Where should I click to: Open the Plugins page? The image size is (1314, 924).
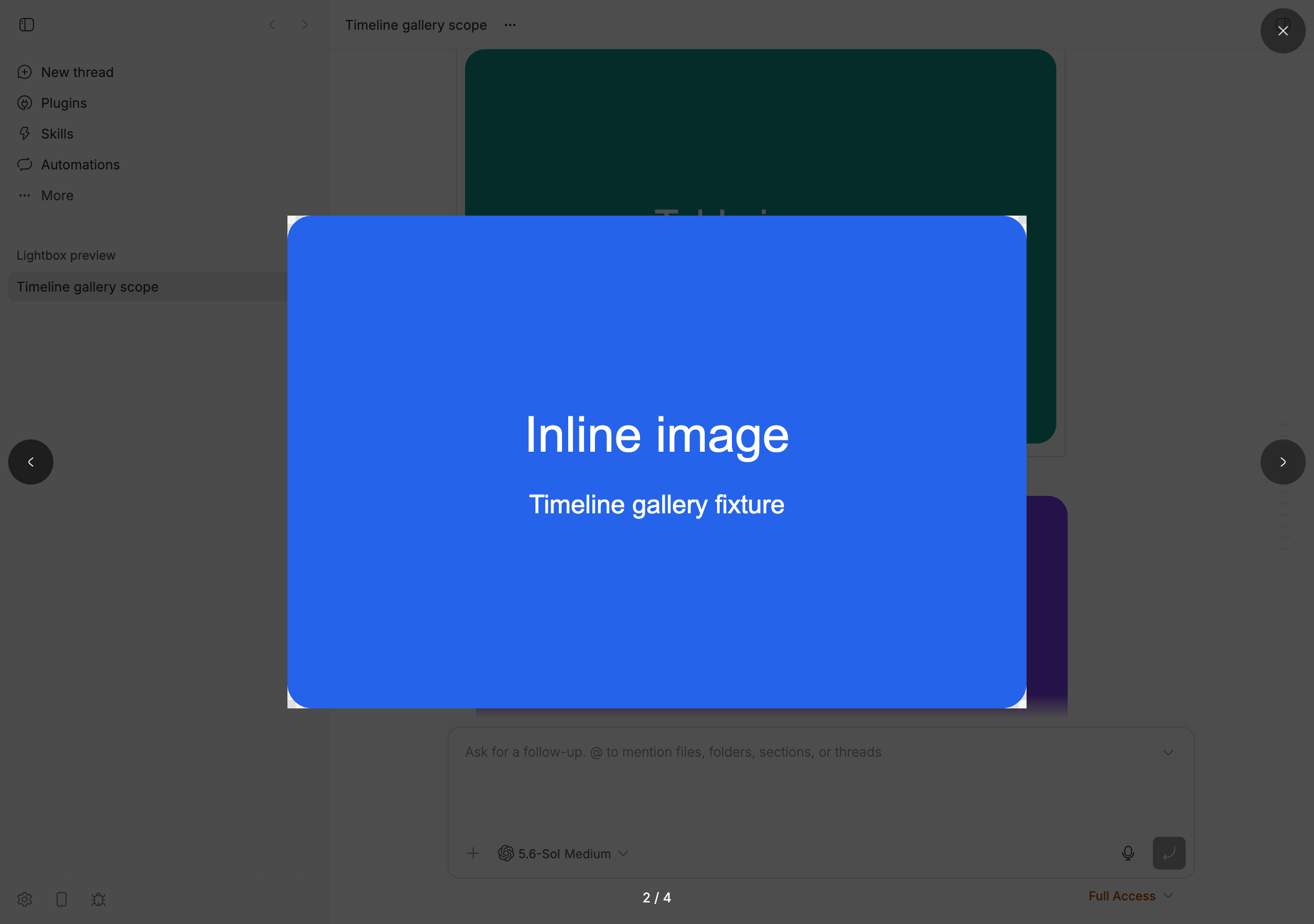pos(64,103)
